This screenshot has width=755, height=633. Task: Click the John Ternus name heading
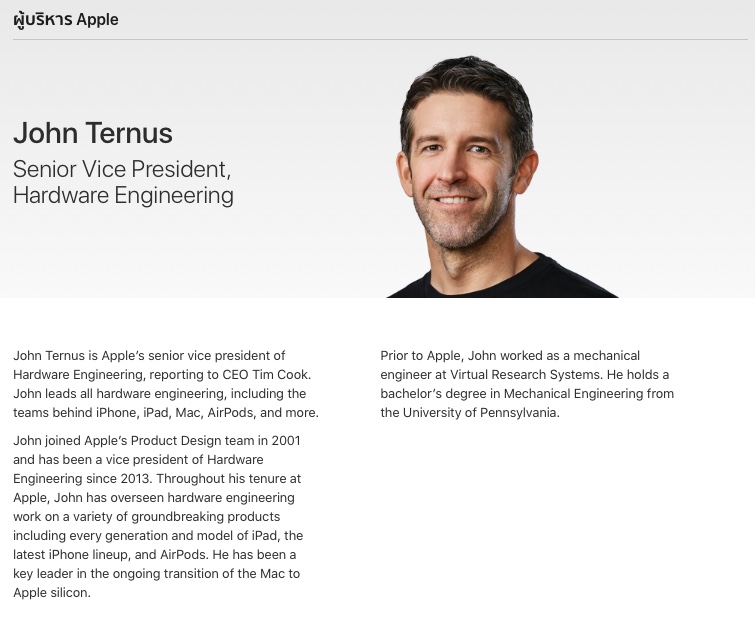click(x=93, y=133)
